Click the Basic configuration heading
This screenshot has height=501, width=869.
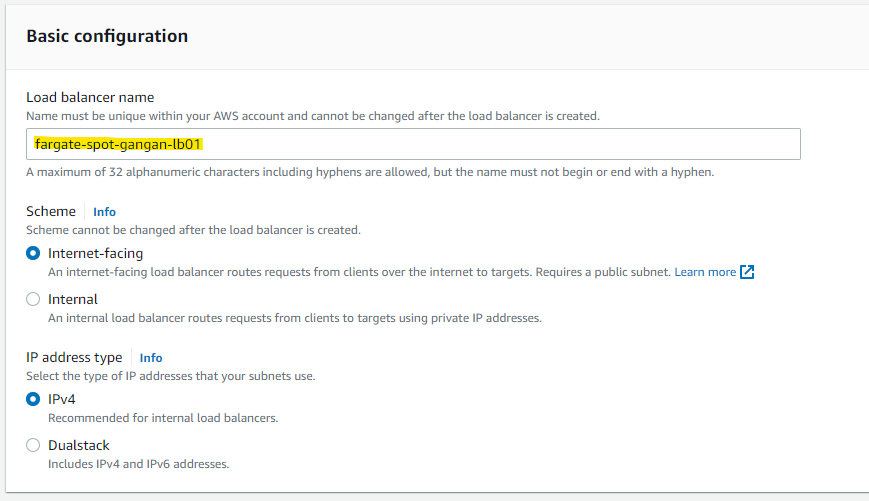(107, 36)
